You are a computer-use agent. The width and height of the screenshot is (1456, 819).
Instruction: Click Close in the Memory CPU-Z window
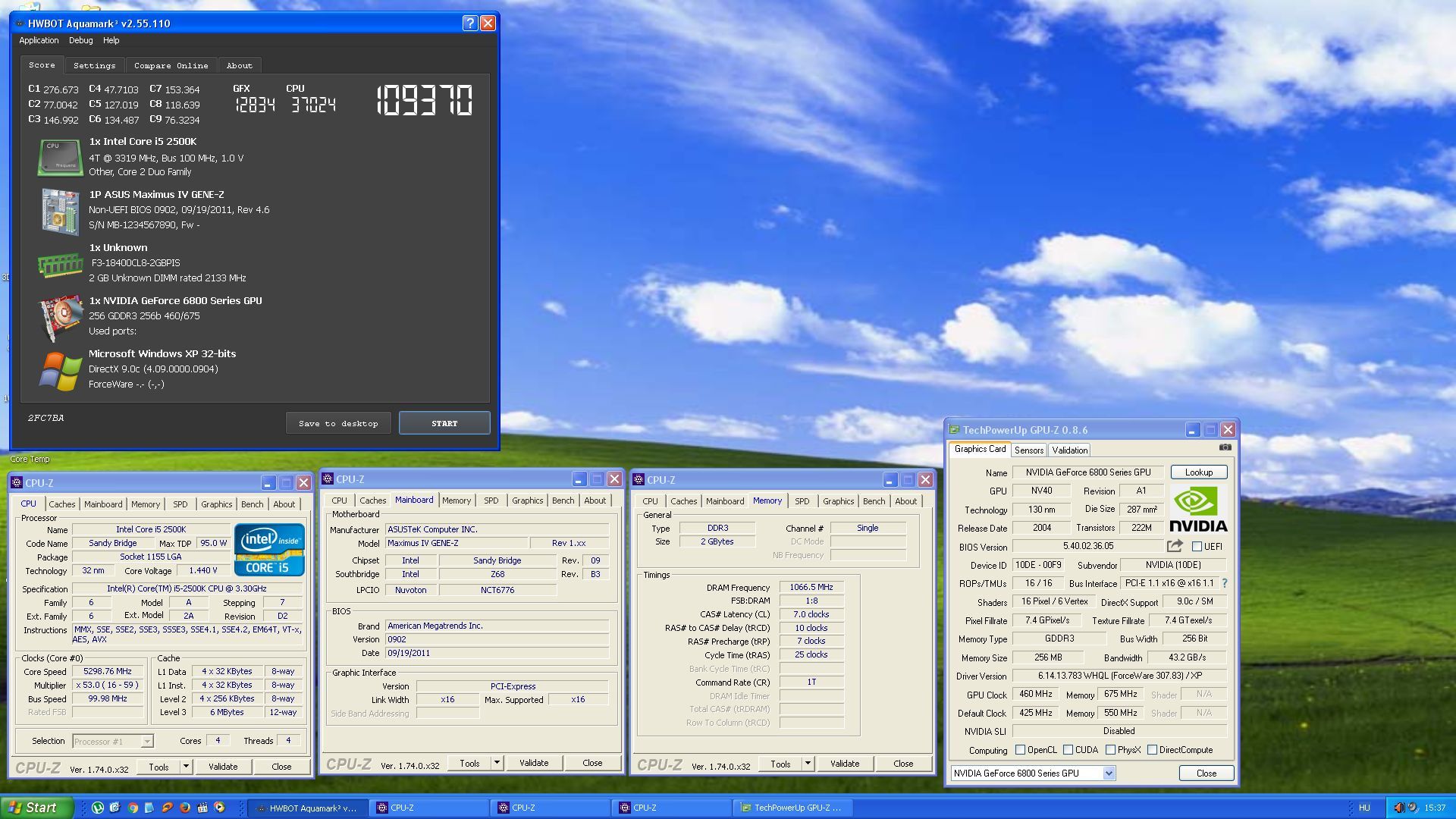903,764
